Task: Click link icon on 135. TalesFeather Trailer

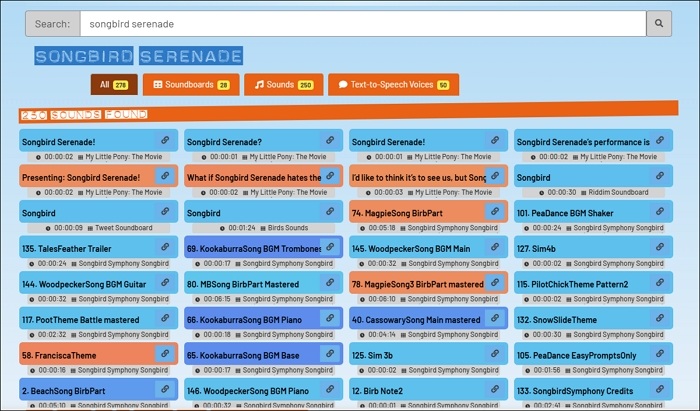Action: [x=165, y=247]
